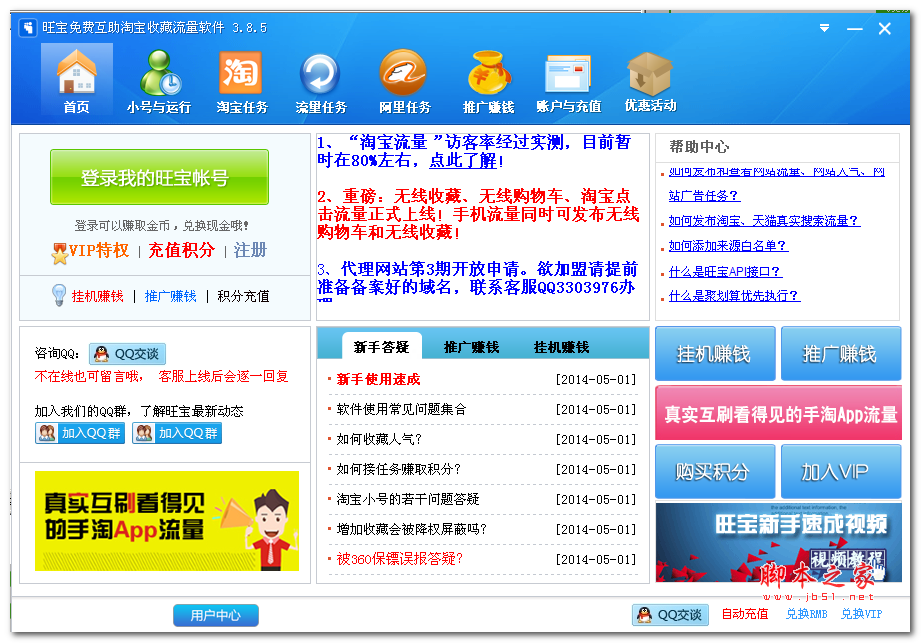The height and width of the screenshot is (643, 921).
Task: Click the 加入VIP tile
Action: tap(841, 471)
